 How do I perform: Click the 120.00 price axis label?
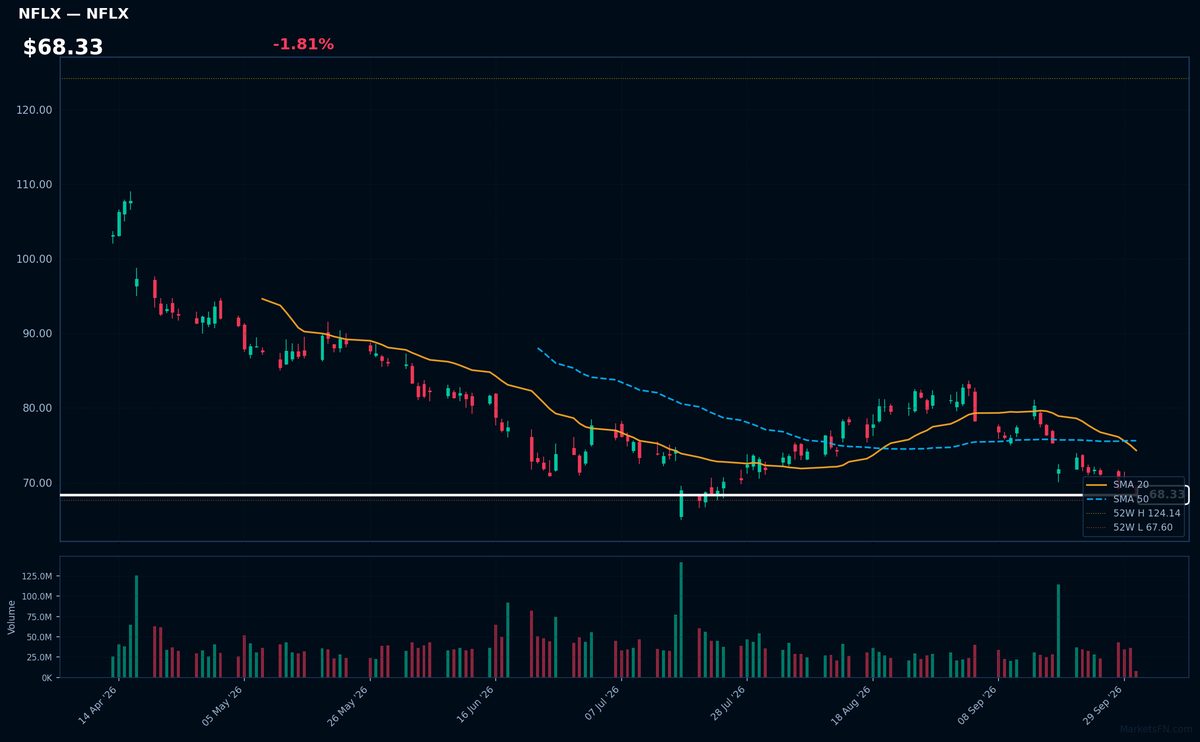click(35, 110)
